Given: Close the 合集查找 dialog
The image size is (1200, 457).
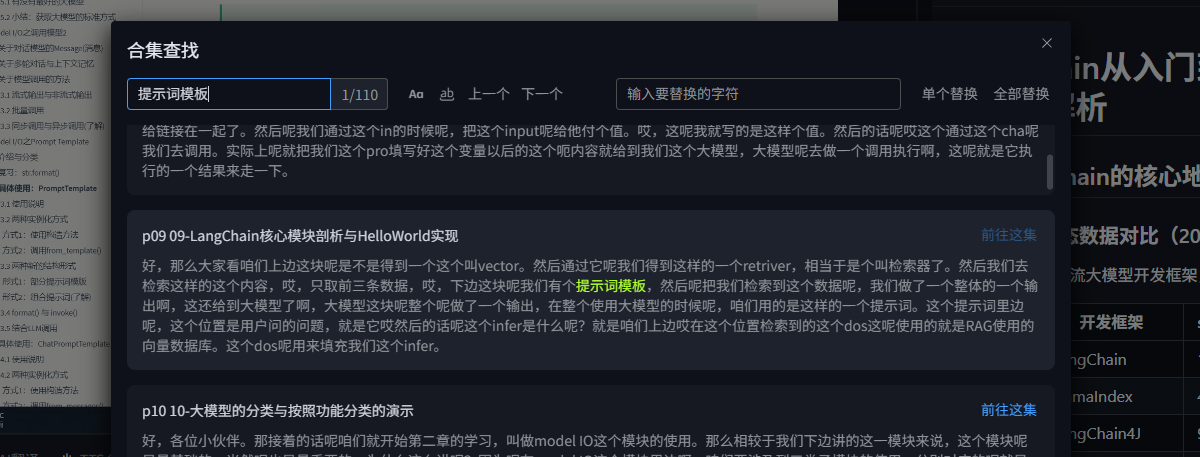Looking at the screenshot, I should click(1047, 43).
